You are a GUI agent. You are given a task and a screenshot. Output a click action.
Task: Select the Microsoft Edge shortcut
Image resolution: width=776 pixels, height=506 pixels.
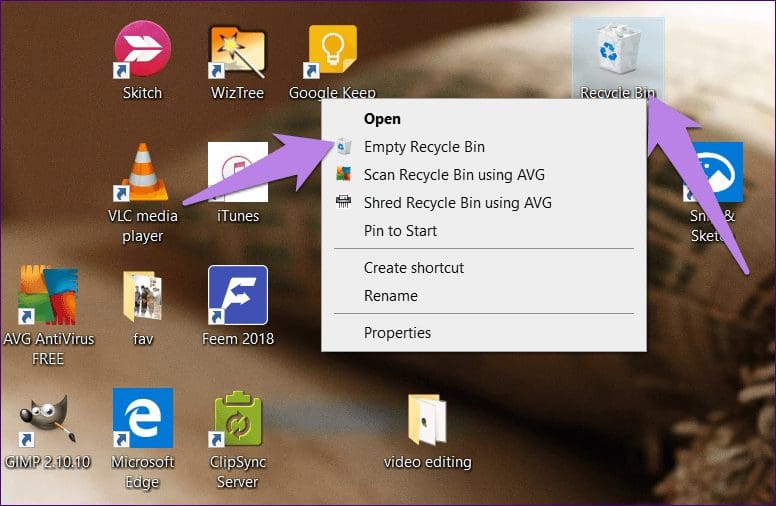click(142, 420)
